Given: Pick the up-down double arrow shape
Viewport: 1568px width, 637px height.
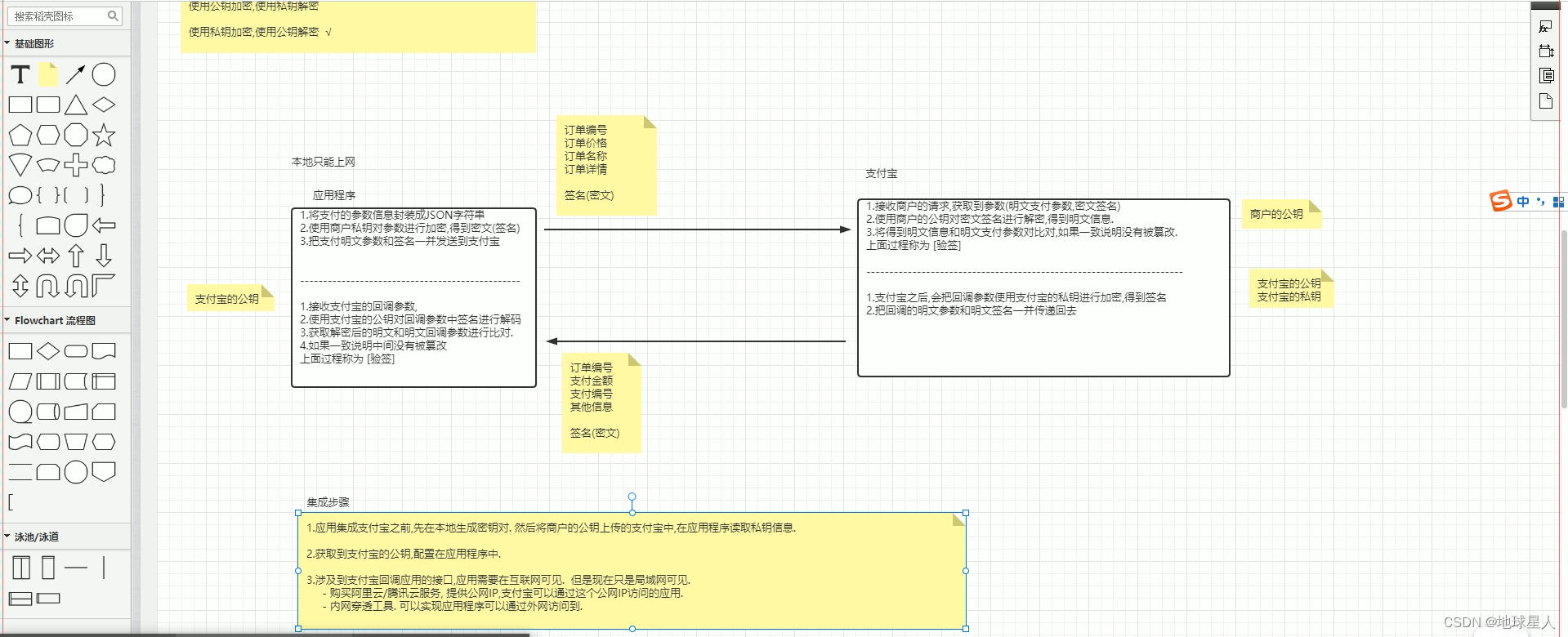Looking at the screenshot, I should [x=20, y=286].
